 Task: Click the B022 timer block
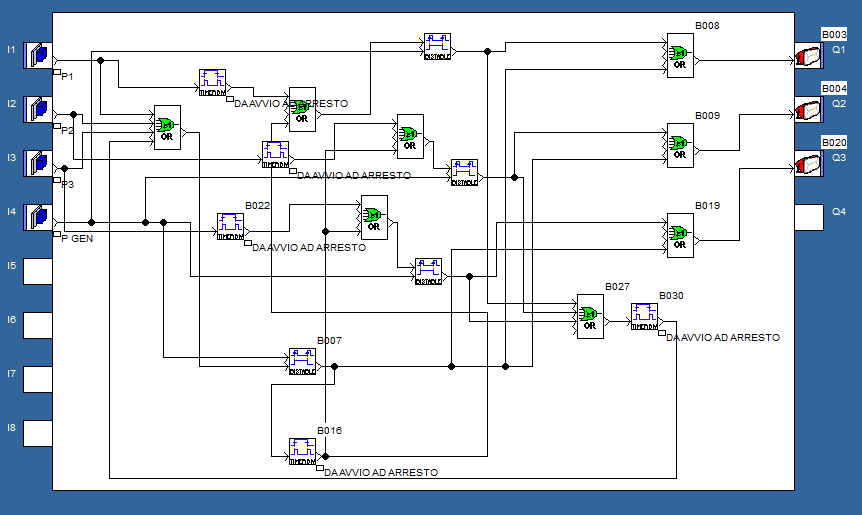click(x=230, y=226)
